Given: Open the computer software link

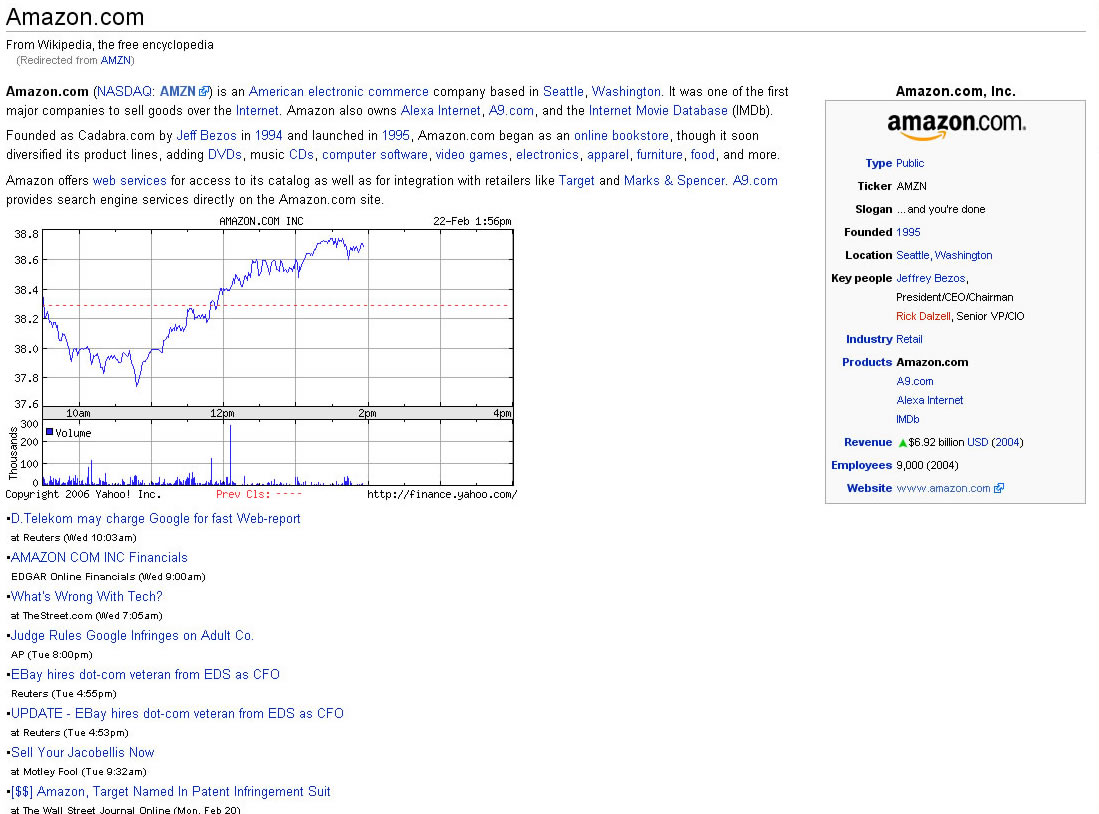Looking at the screenshot, I should (375, 155).
